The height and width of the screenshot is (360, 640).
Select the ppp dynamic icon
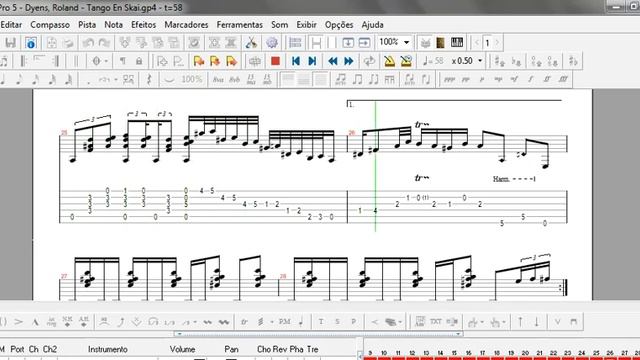point(449,79)
